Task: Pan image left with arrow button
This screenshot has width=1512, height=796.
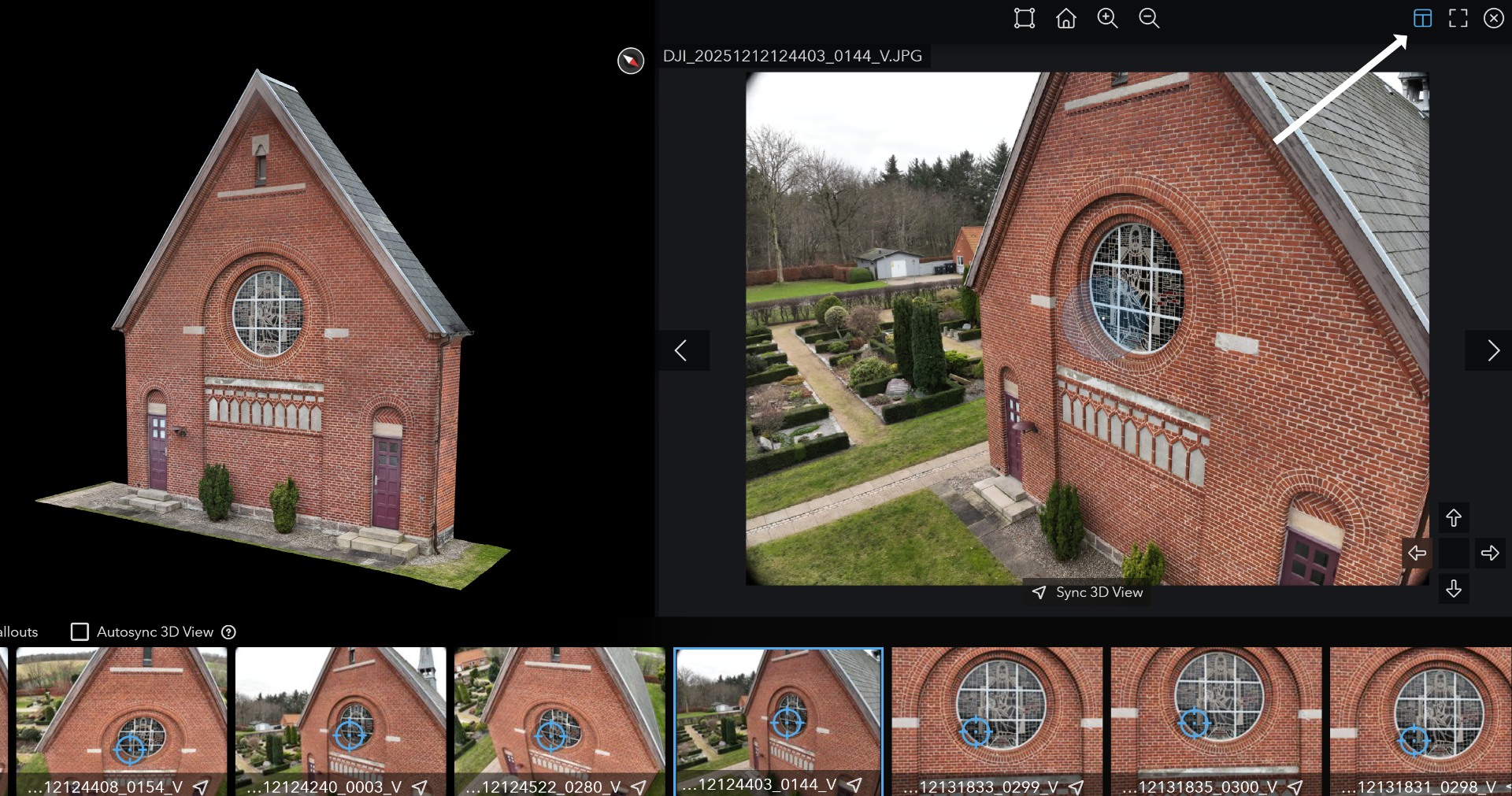Action: pos(1417,553)
